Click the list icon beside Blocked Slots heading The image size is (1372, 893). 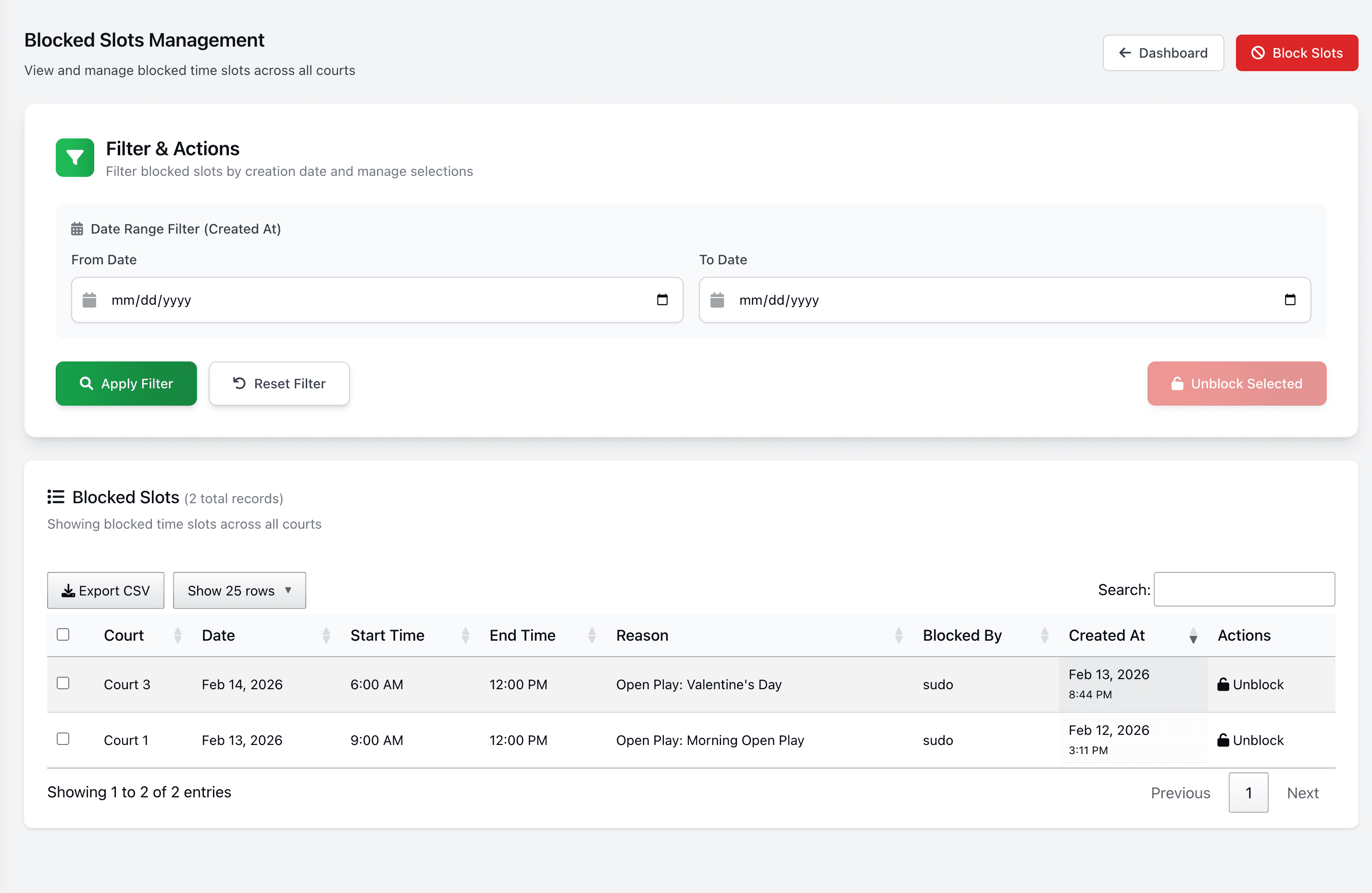pos(56,496)
